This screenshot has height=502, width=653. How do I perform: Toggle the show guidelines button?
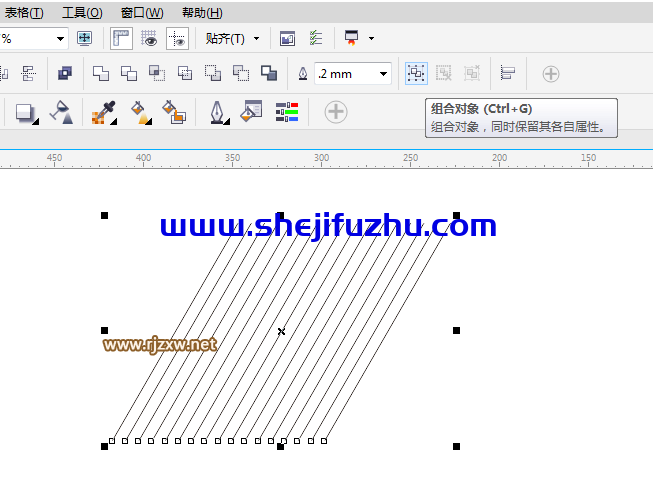click(177, 39)
